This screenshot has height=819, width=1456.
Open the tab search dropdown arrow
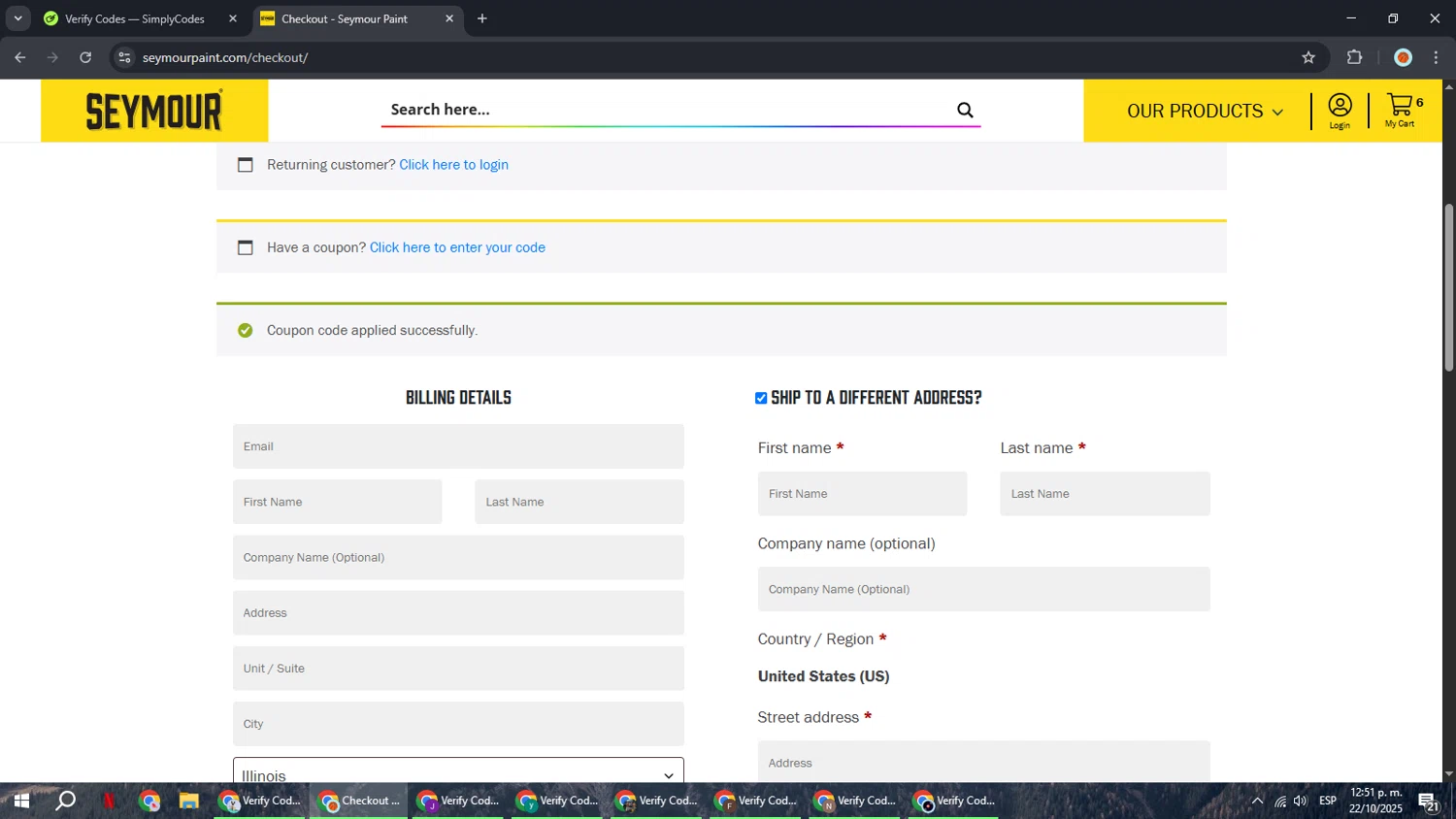pyautogui.click(x=17, y=18)
